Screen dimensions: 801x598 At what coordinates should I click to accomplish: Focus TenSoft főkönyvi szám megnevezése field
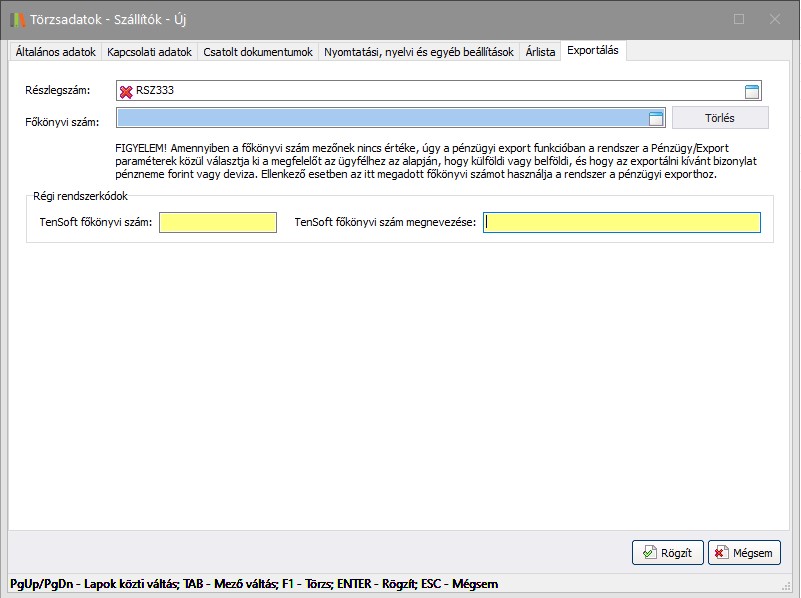click(621, 223)
